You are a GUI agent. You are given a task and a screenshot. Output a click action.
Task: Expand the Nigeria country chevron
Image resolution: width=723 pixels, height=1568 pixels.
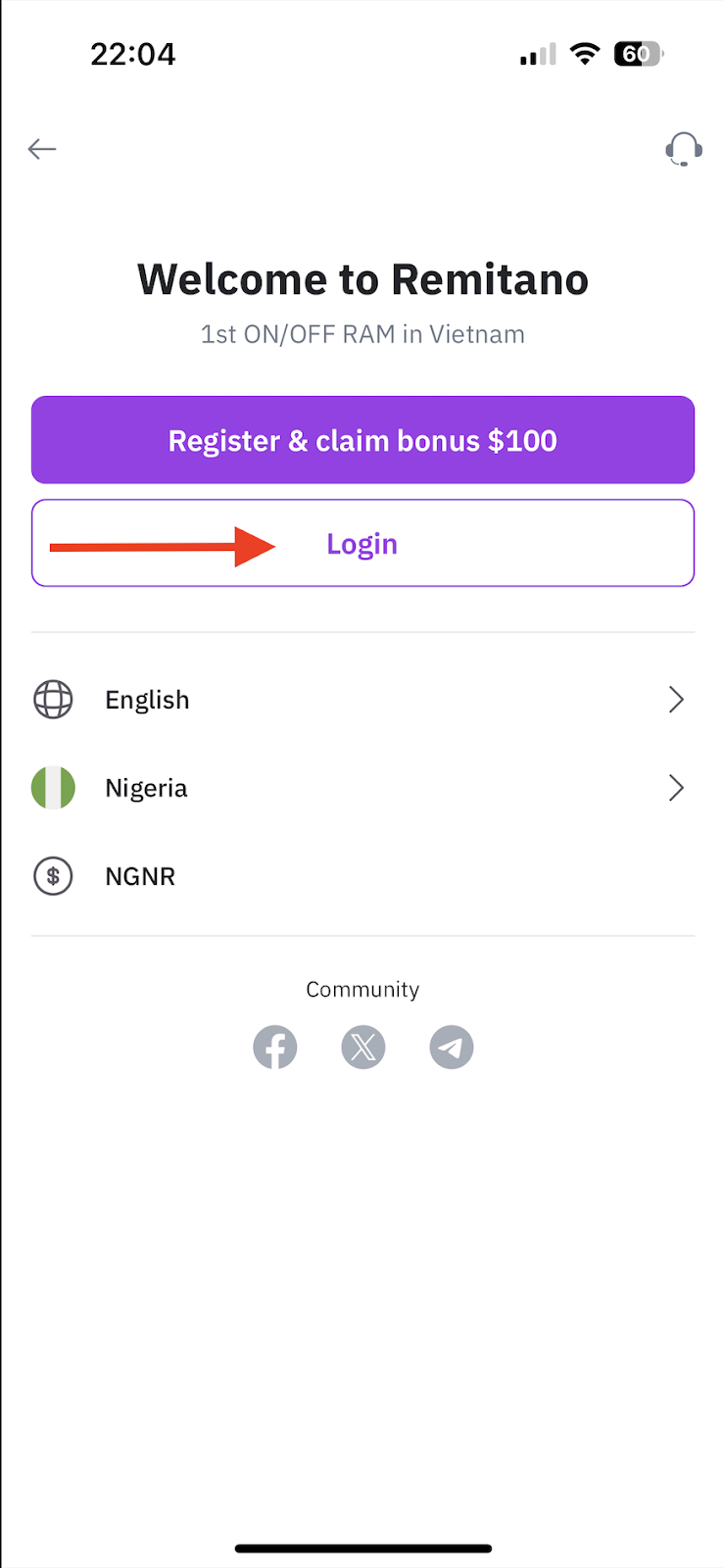coord(676,788)
